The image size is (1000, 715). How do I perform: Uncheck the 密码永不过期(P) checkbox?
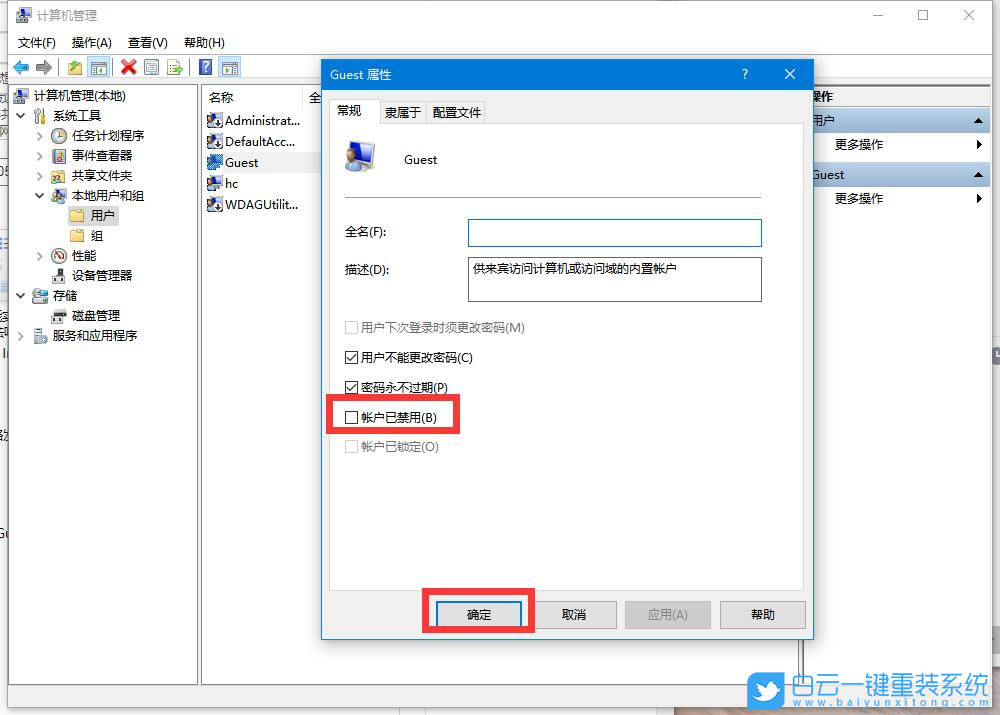[x=352, y=387]
